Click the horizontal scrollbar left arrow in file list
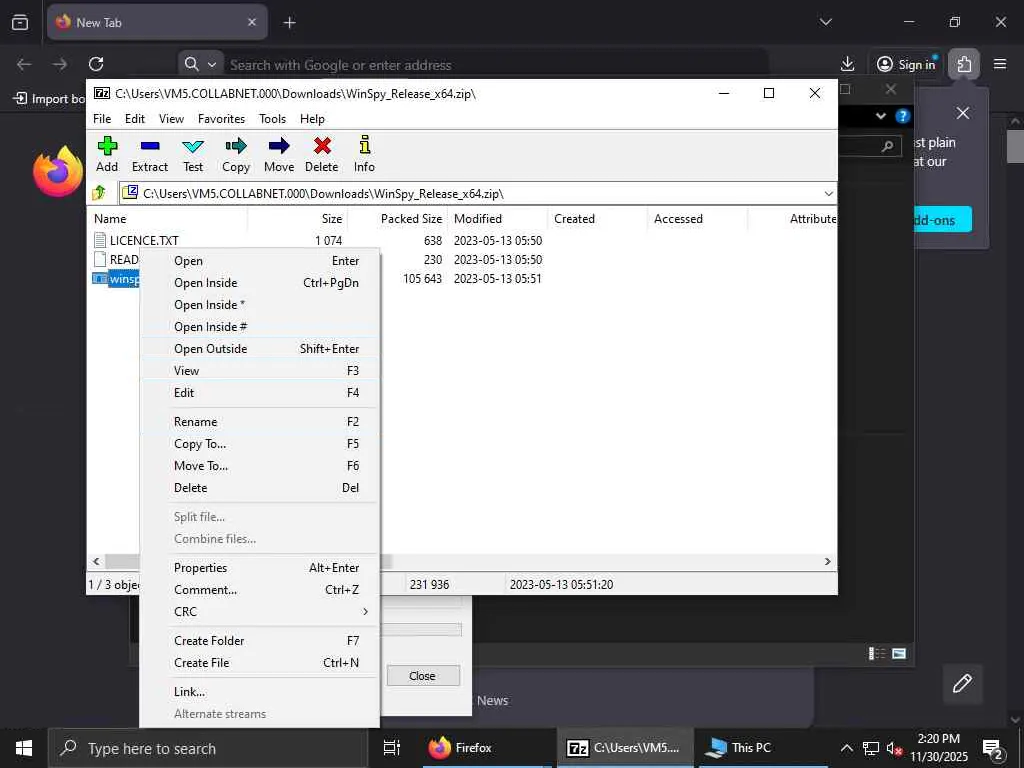The image size is (1024, 768). coord(96,561)
